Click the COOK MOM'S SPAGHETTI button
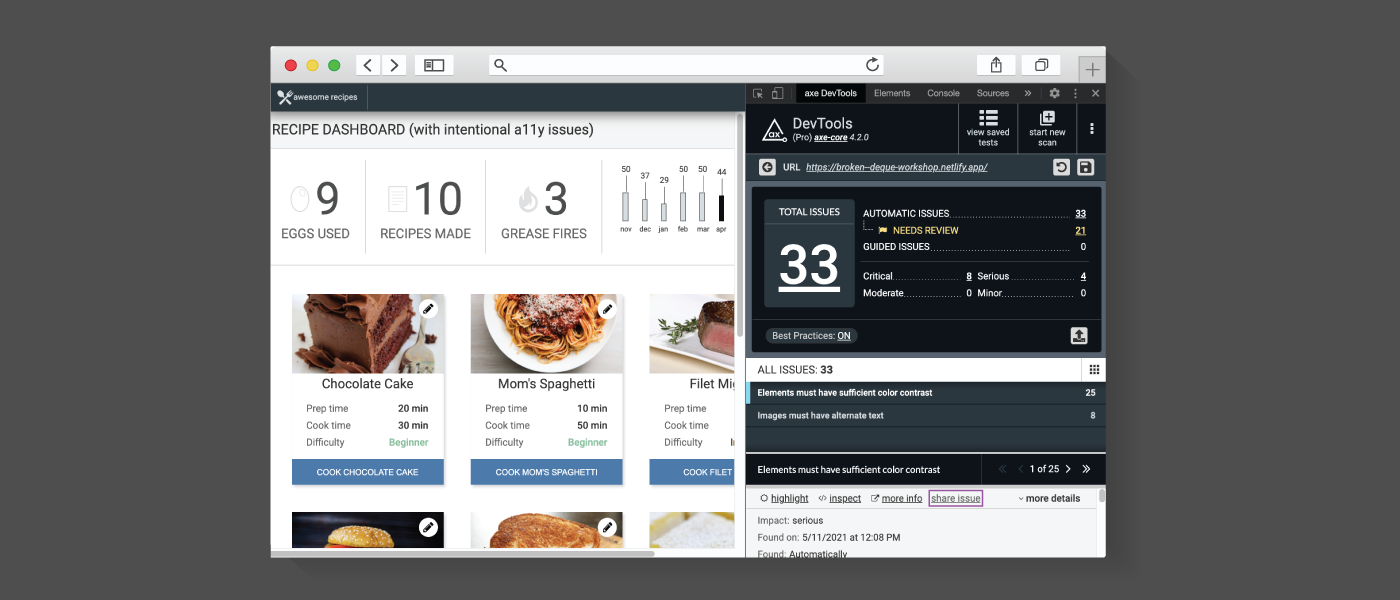 pos(546,471)
